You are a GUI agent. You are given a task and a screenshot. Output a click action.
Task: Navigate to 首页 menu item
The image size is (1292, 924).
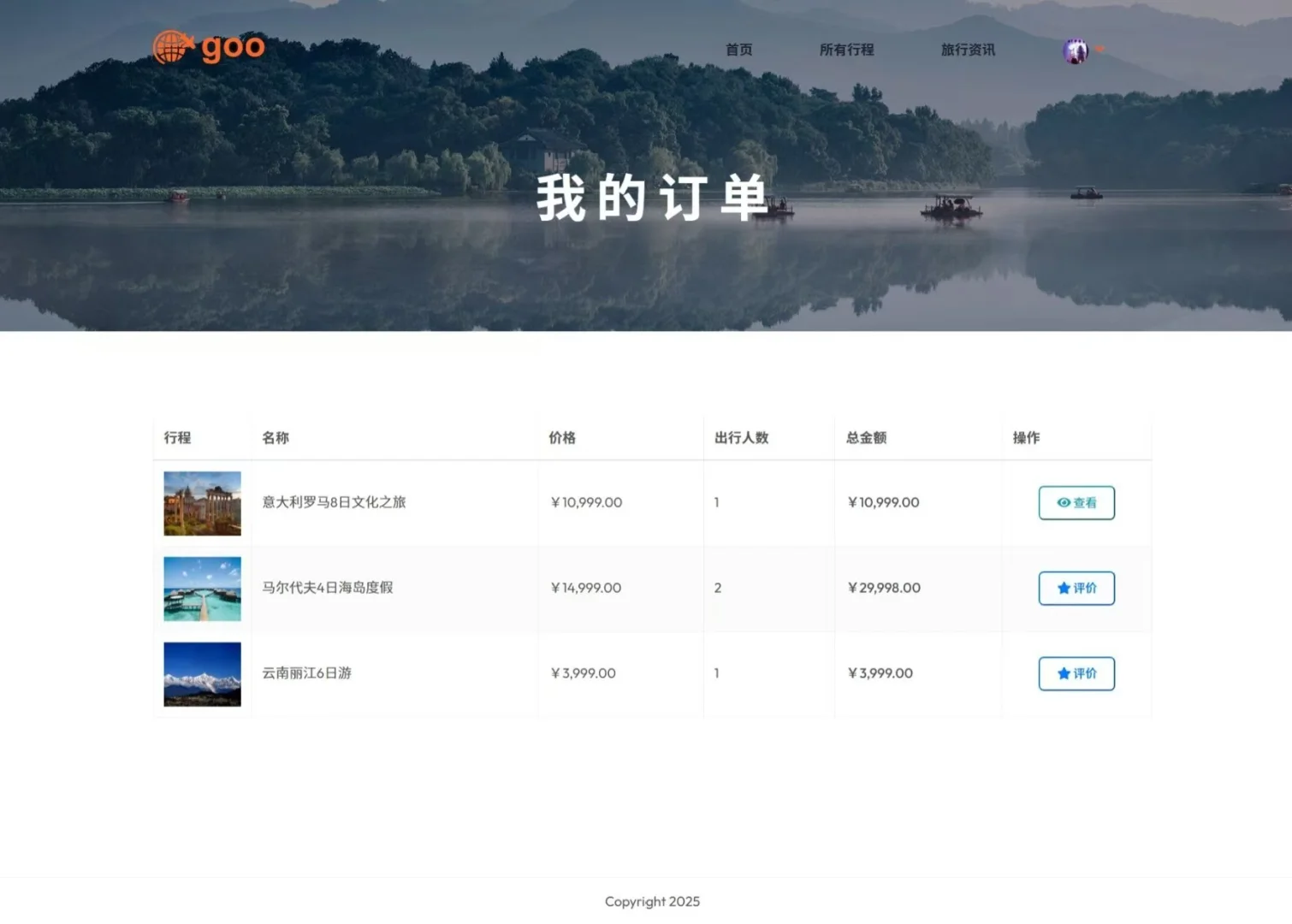tap(738, 50)
